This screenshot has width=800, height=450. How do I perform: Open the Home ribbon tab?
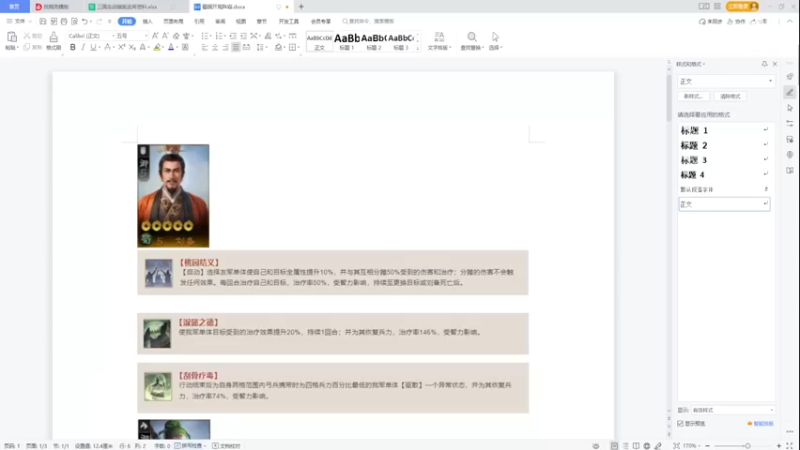point(127,21)
